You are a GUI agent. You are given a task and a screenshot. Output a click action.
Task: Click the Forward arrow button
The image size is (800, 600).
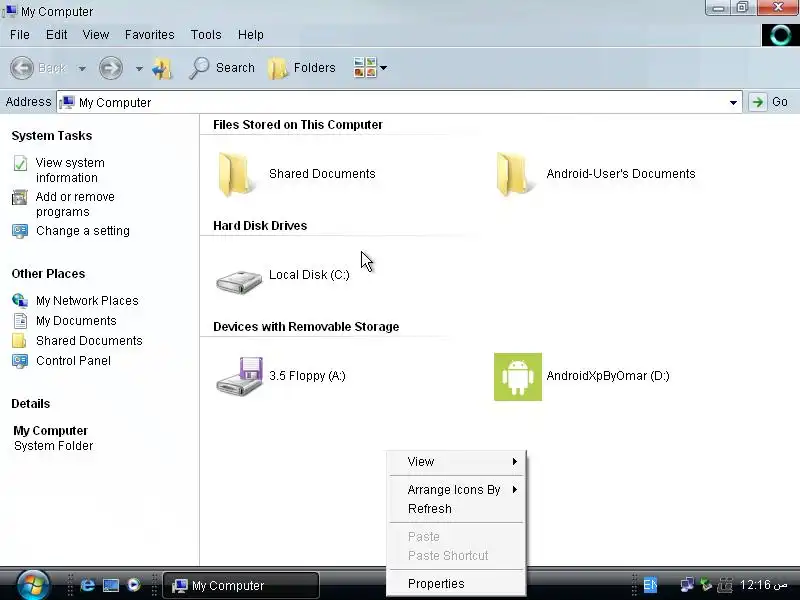111,68
